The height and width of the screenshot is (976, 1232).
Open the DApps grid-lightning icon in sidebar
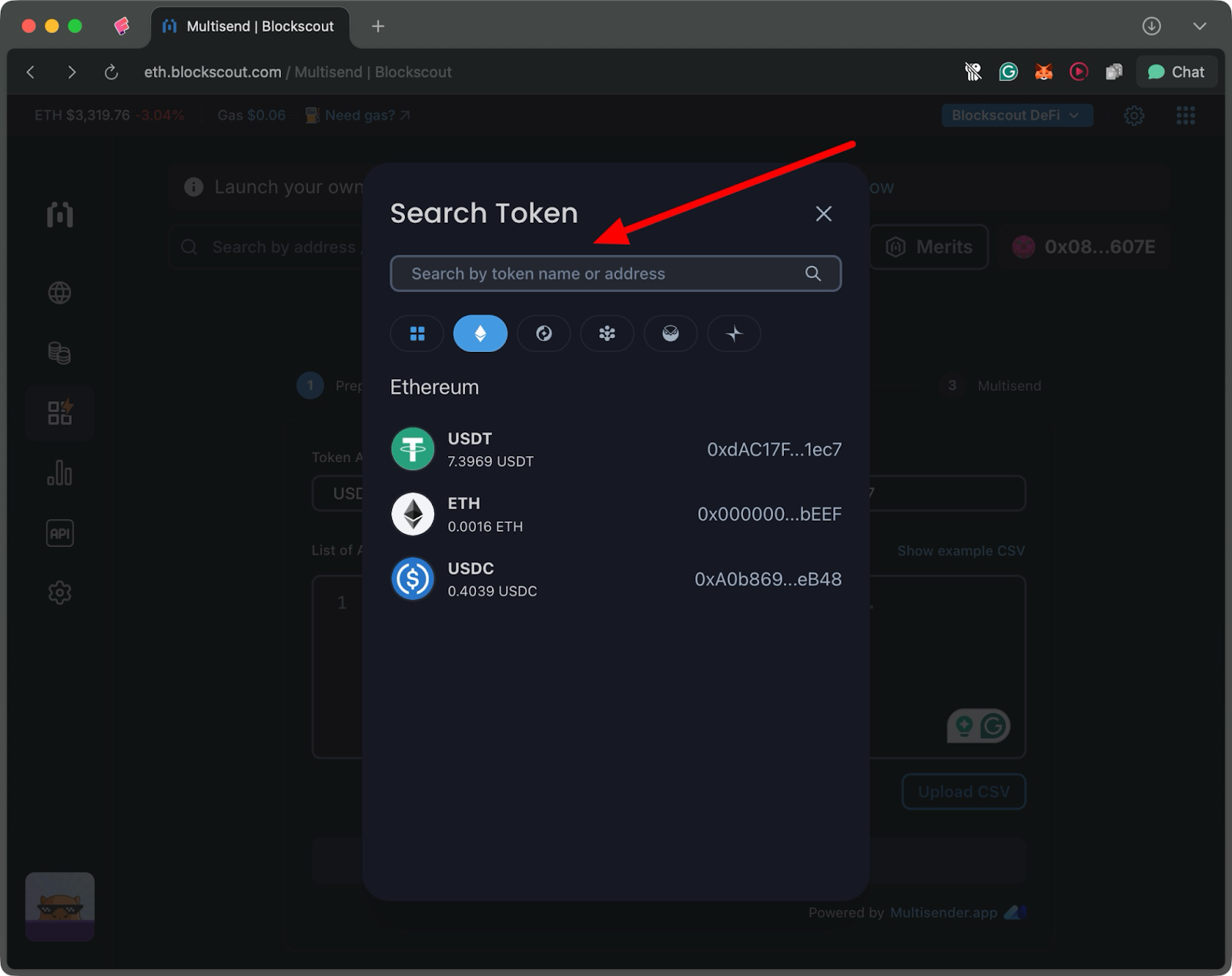click(x=59, y=413)
